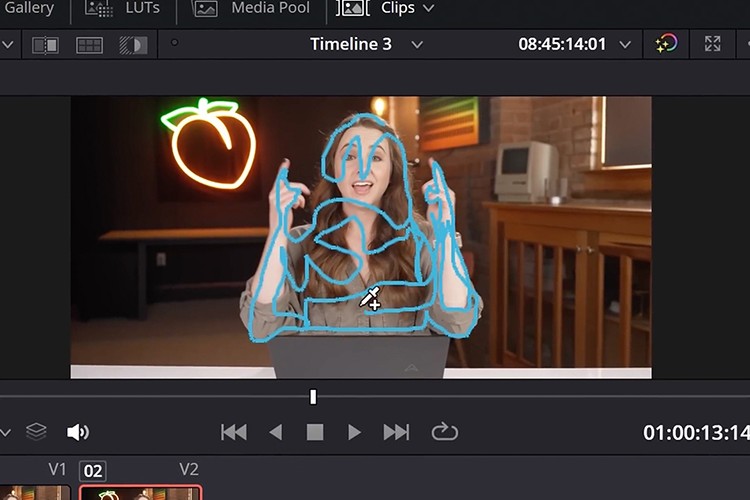Screen dimensions: 750x500
Task: Mute audio with the speaker icon
Action: click(x=77, y=432)
